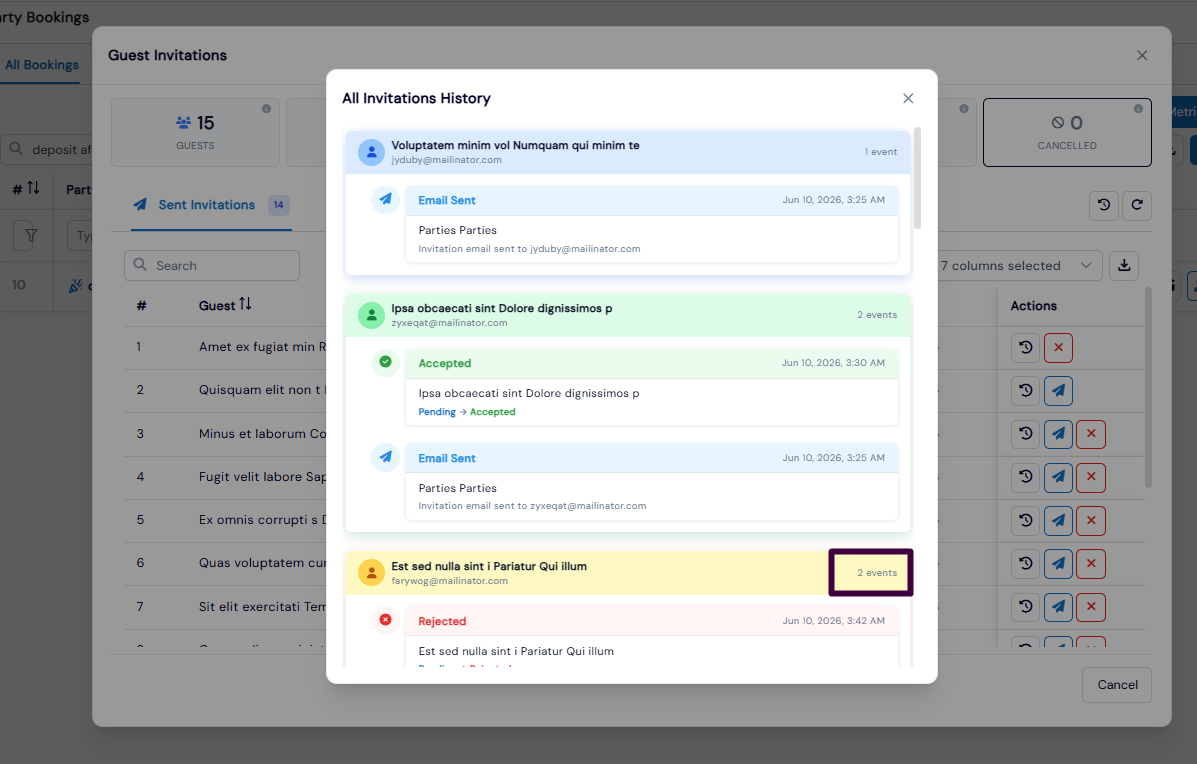Click the info icon on GUESTS card
The image size is (1197, 764).
[266, 108]
